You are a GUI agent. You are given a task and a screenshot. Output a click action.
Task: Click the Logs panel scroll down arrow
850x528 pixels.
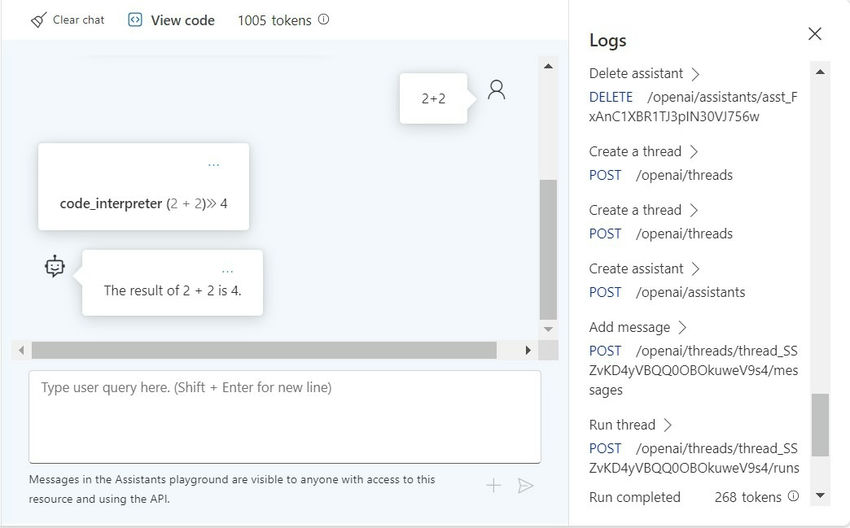(820, 495)
